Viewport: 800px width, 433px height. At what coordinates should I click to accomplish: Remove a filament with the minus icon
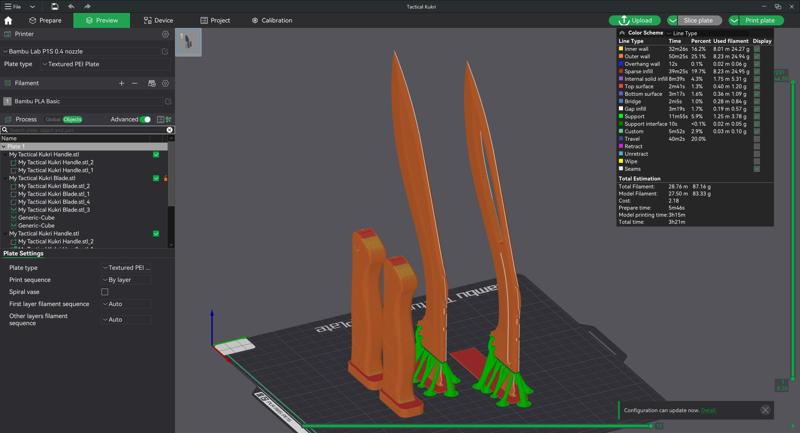pyautogui.click(x=135, y=84)
